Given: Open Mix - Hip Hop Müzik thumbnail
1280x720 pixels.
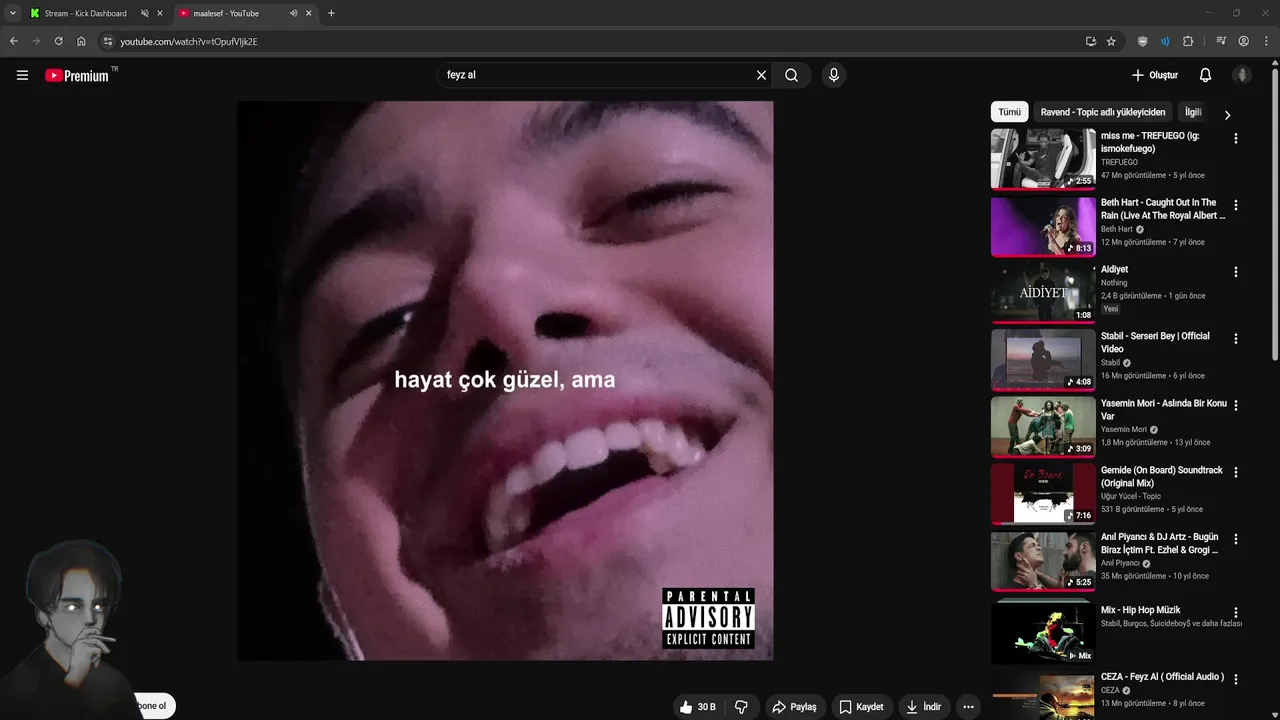Looking at the screenshot, I should 1043,631.
